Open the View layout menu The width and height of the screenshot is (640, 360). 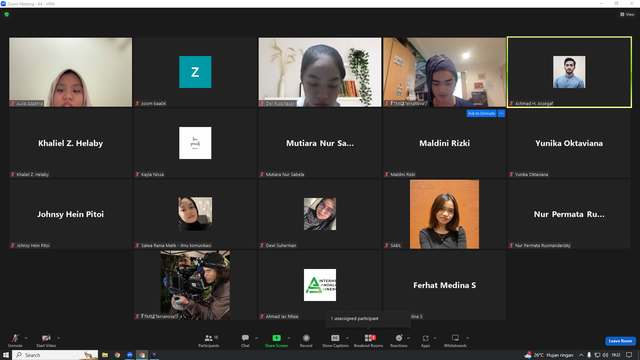(x=627, y=14)
